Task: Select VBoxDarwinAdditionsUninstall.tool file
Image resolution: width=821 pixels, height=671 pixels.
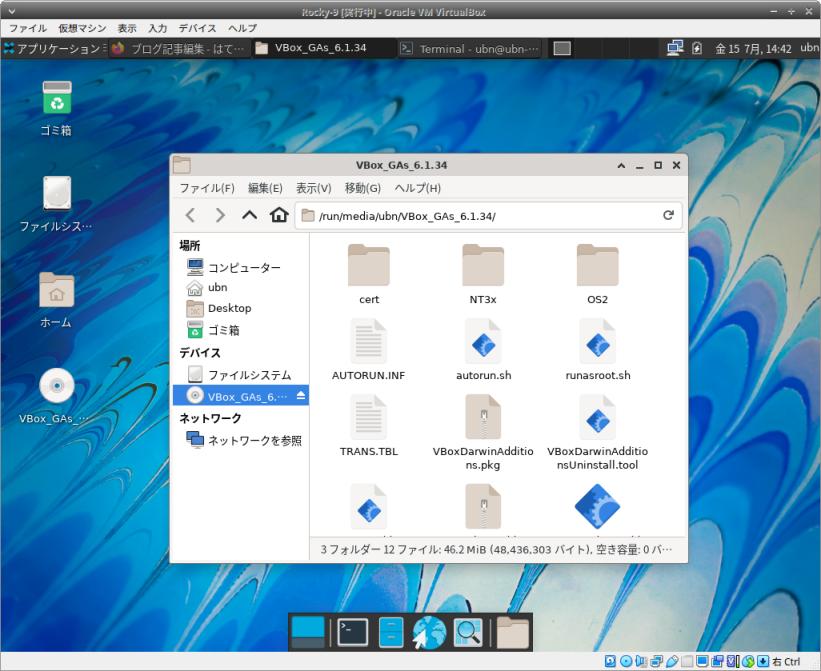Action: click(x=597, y=432)
